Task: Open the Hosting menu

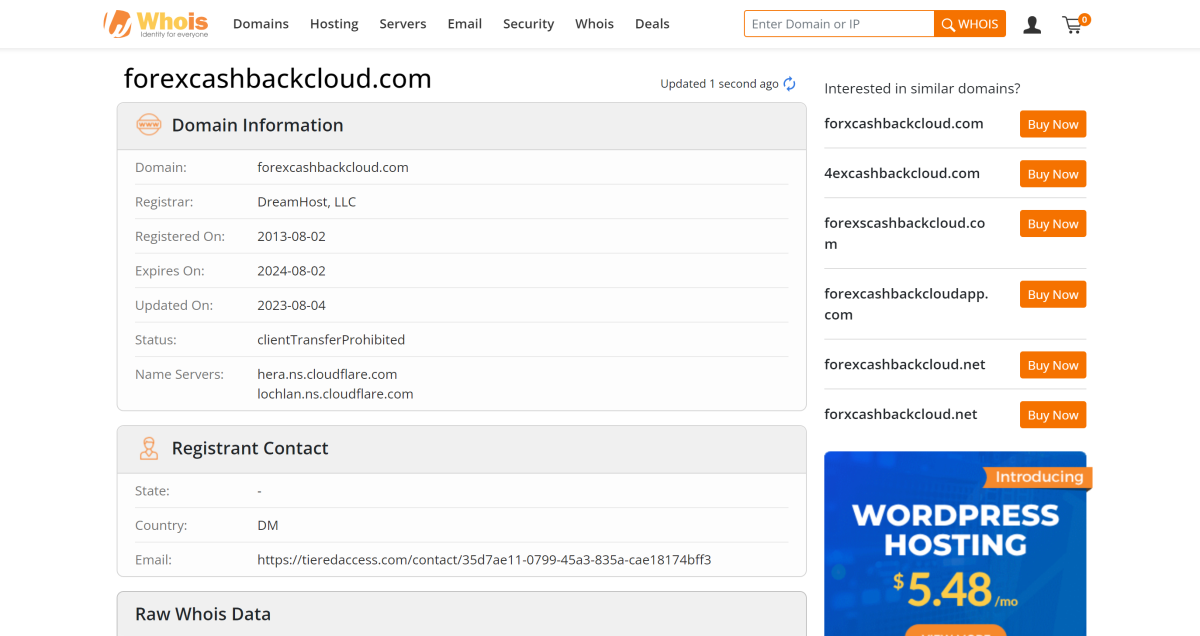Action: point(334,23)
